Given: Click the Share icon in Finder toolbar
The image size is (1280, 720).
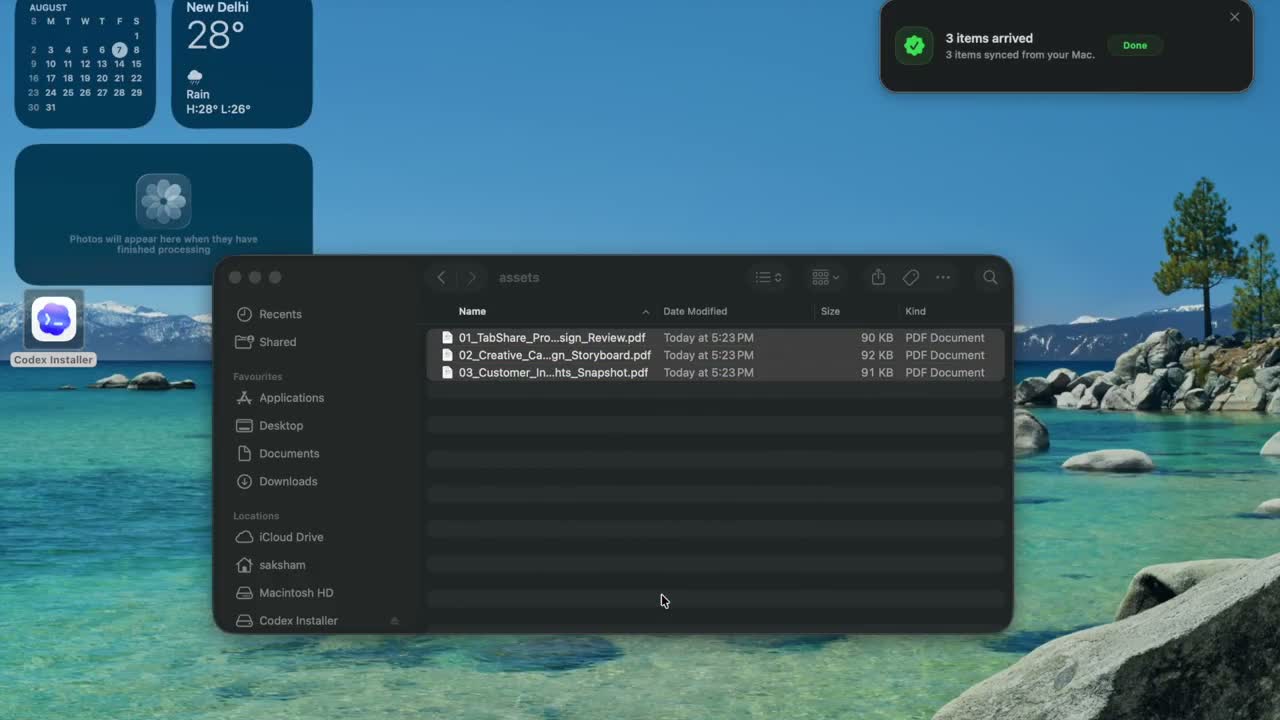Looking at the screenshot, I should [x=878, y=277].
